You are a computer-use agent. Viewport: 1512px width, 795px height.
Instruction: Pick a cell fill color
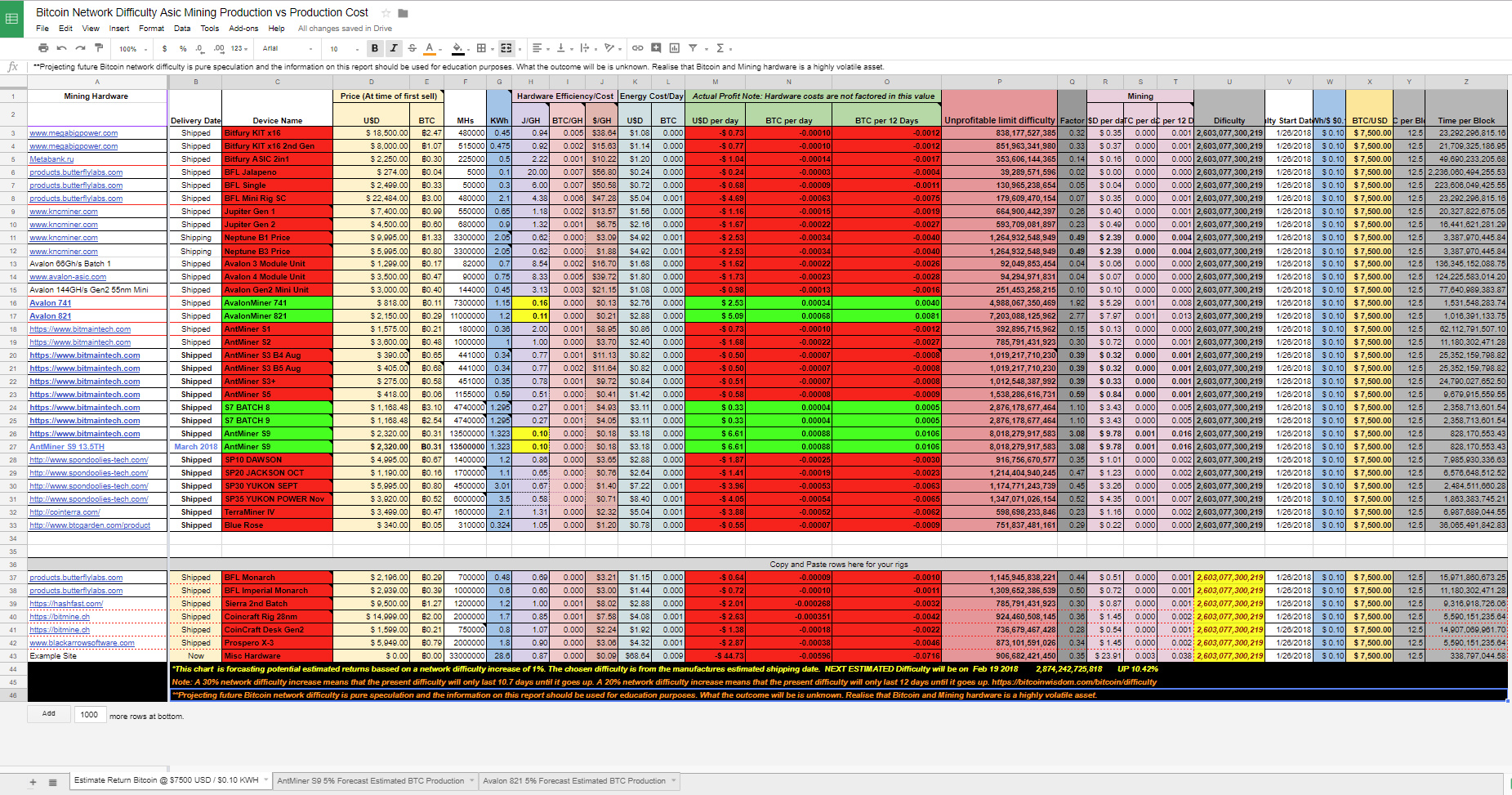[x=457, y=48]
